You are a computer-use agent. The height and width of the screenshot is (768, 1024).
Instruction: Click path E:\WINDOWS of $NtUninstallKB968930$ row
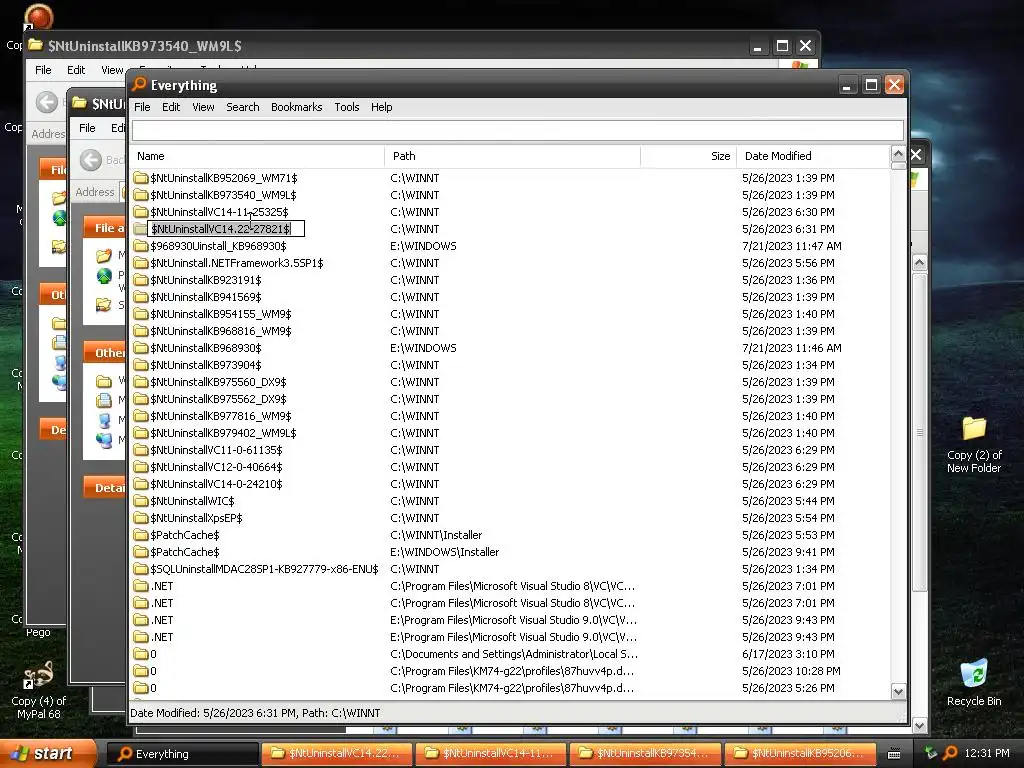(x=423, y=348)
